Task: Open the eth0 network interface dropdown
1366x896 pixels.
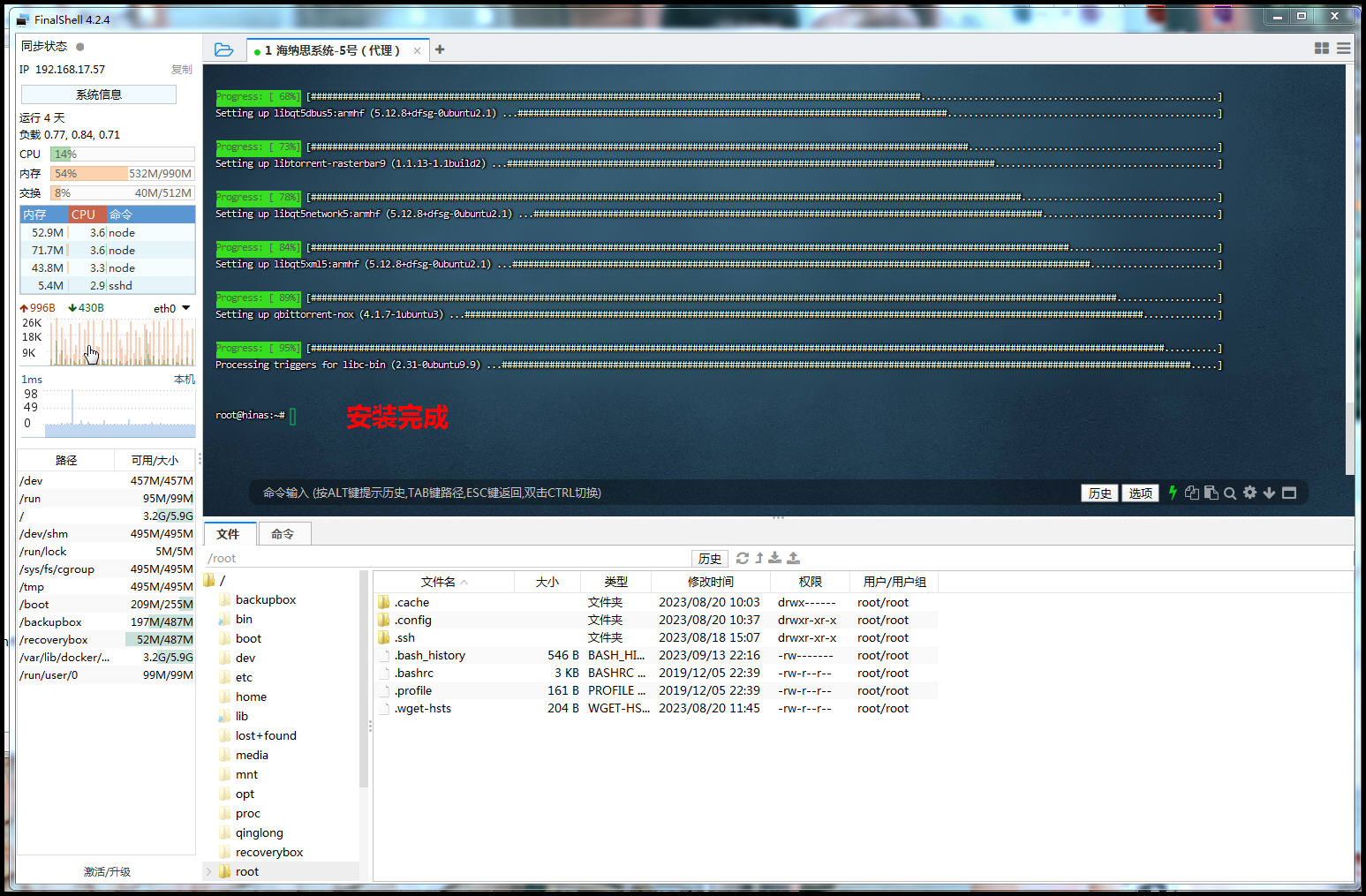Action: click(x=172, y=308)
